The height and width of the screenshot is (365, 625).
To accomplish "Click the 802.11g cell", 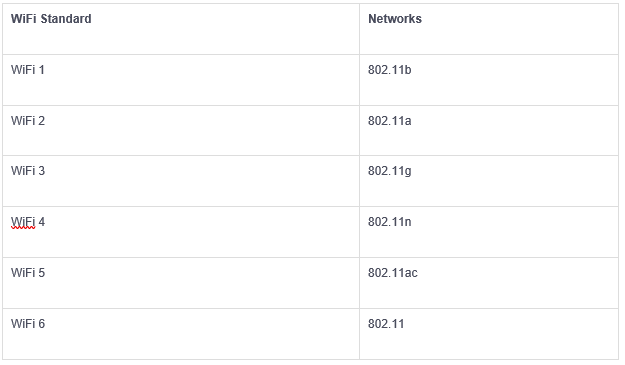I will coord(489,181).
